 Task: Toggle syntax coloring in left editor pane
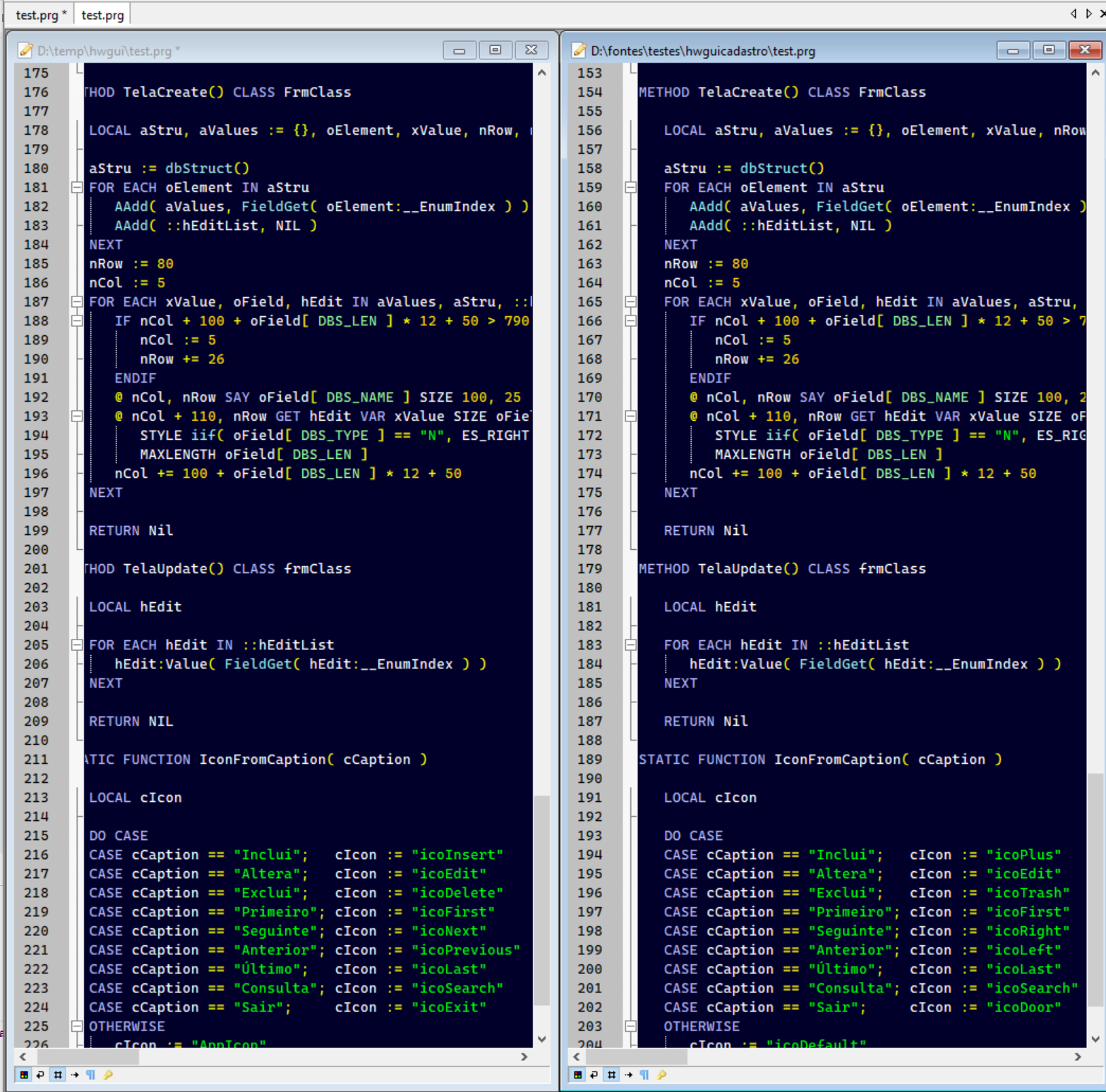tap(24, 1074)
